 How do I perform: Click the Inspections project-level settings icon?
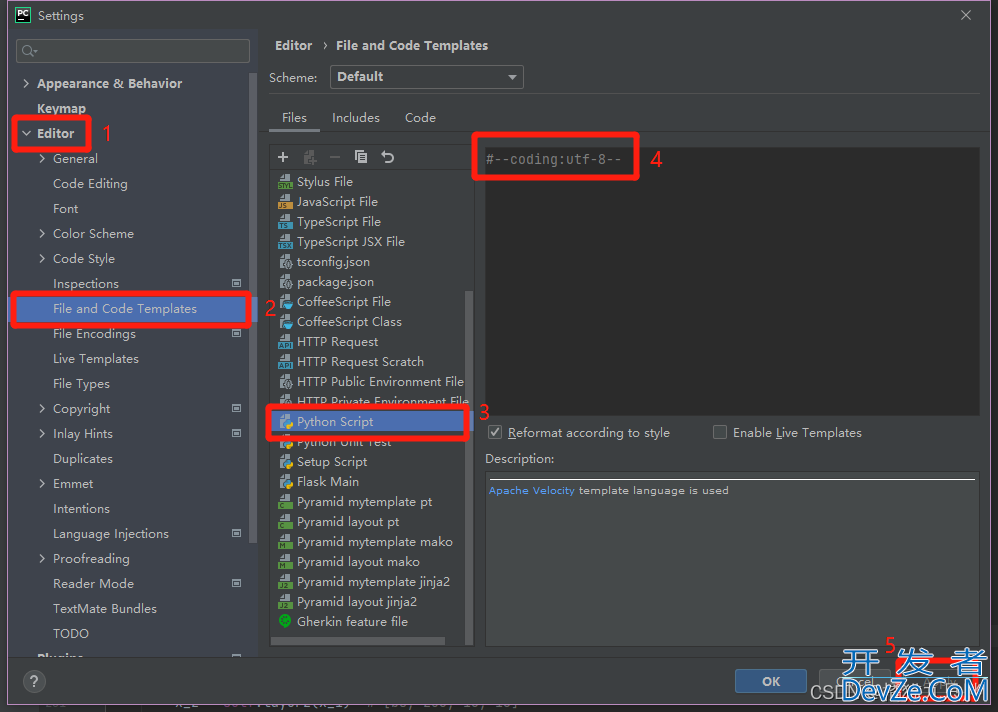(236, 283)
